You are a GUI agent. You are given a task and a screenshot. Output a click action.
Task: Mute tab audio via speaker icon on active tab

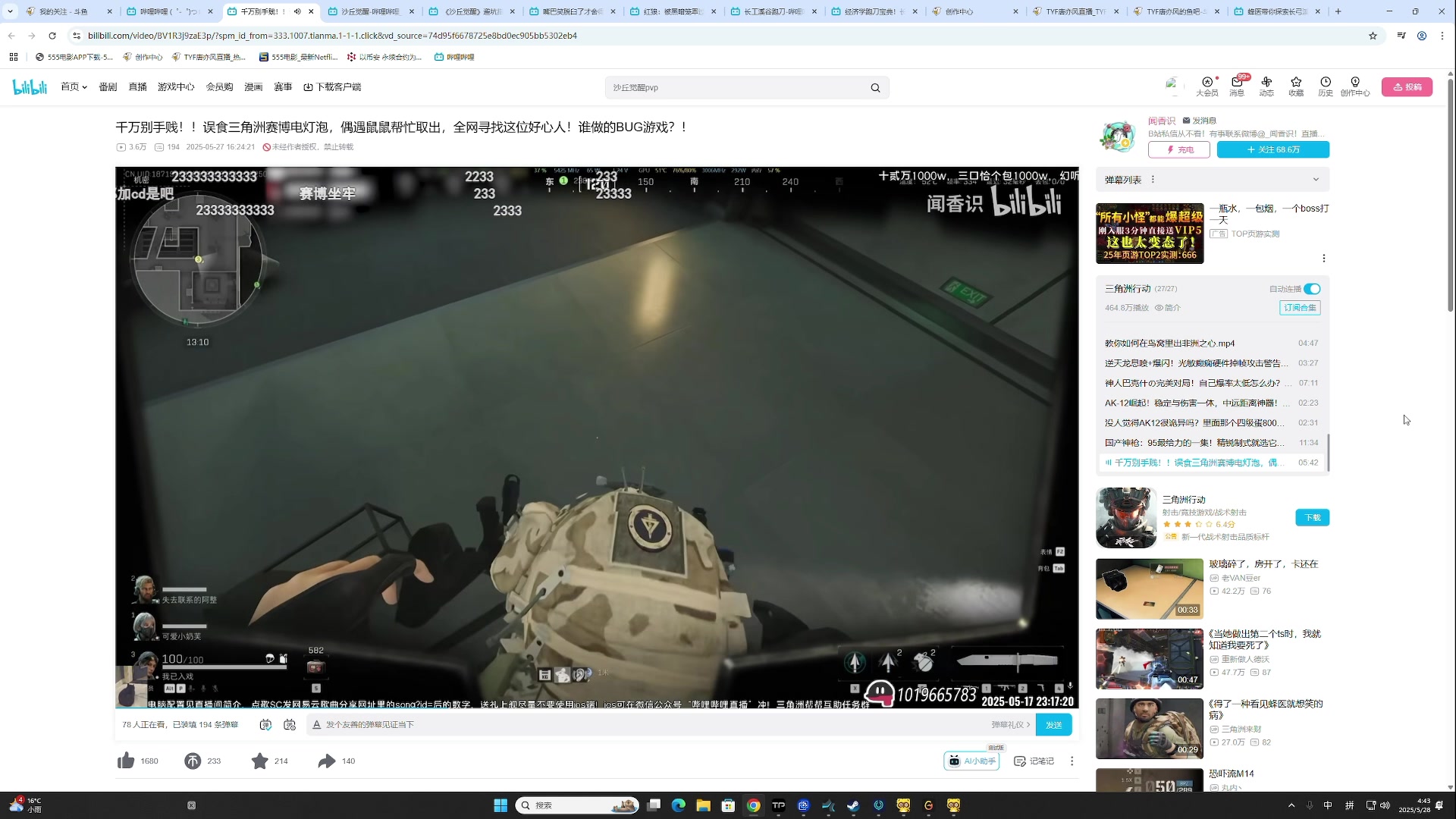[x=297, y=11]
